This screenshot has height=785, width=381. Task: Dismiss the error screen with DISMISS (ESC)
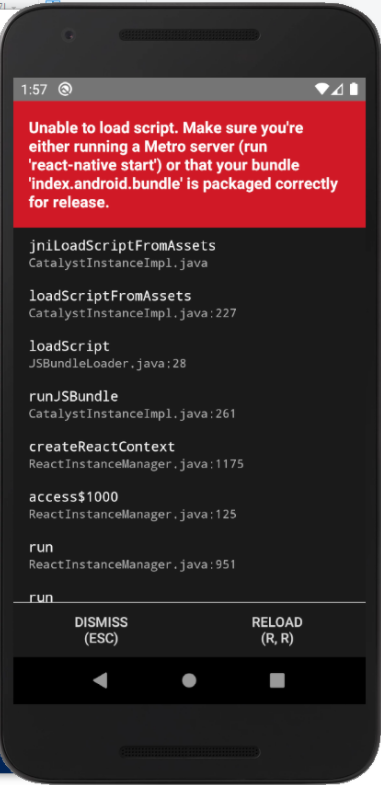(x=101, y=630)
